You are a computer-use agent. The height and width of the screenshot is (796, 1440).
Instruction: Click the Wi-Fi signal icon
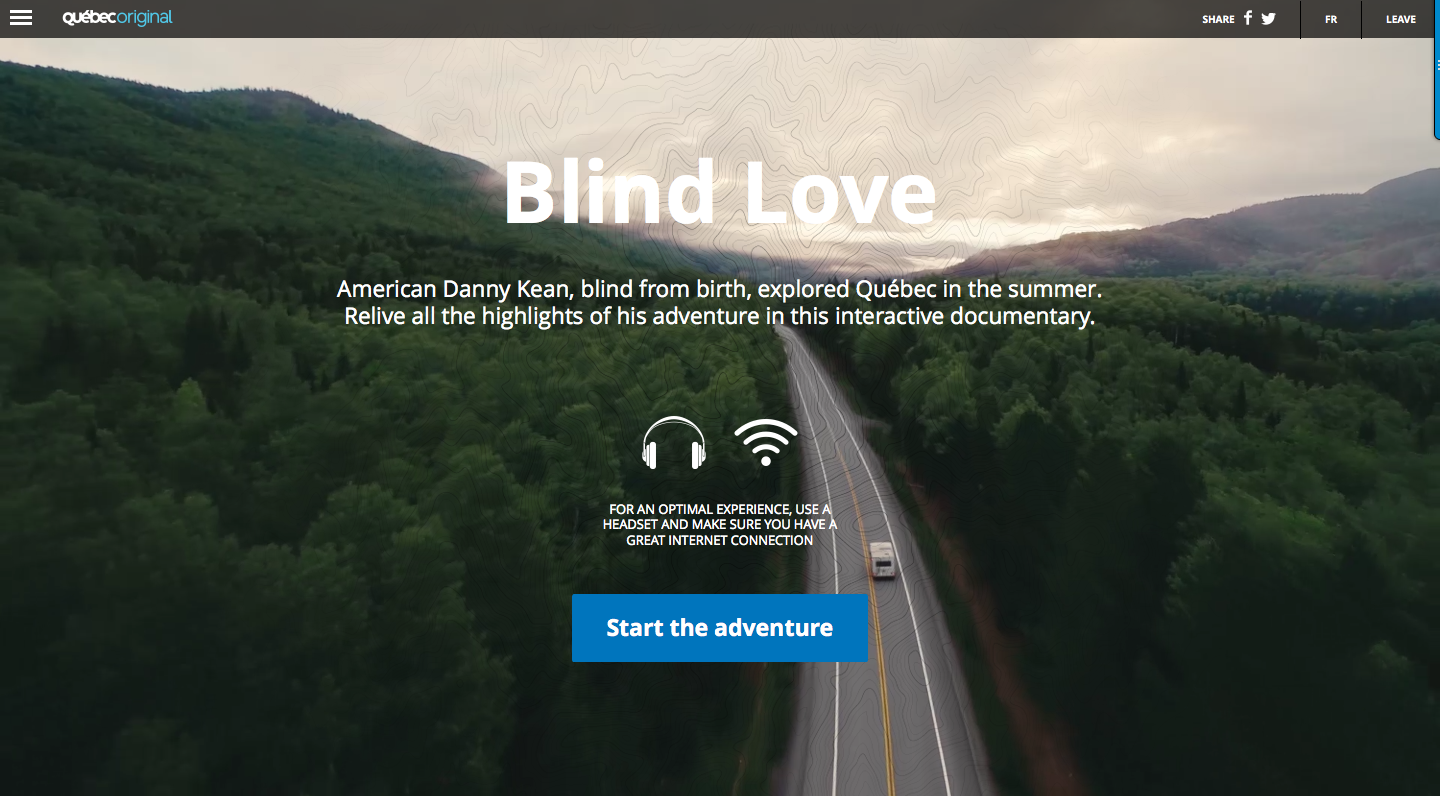(766, 442)
